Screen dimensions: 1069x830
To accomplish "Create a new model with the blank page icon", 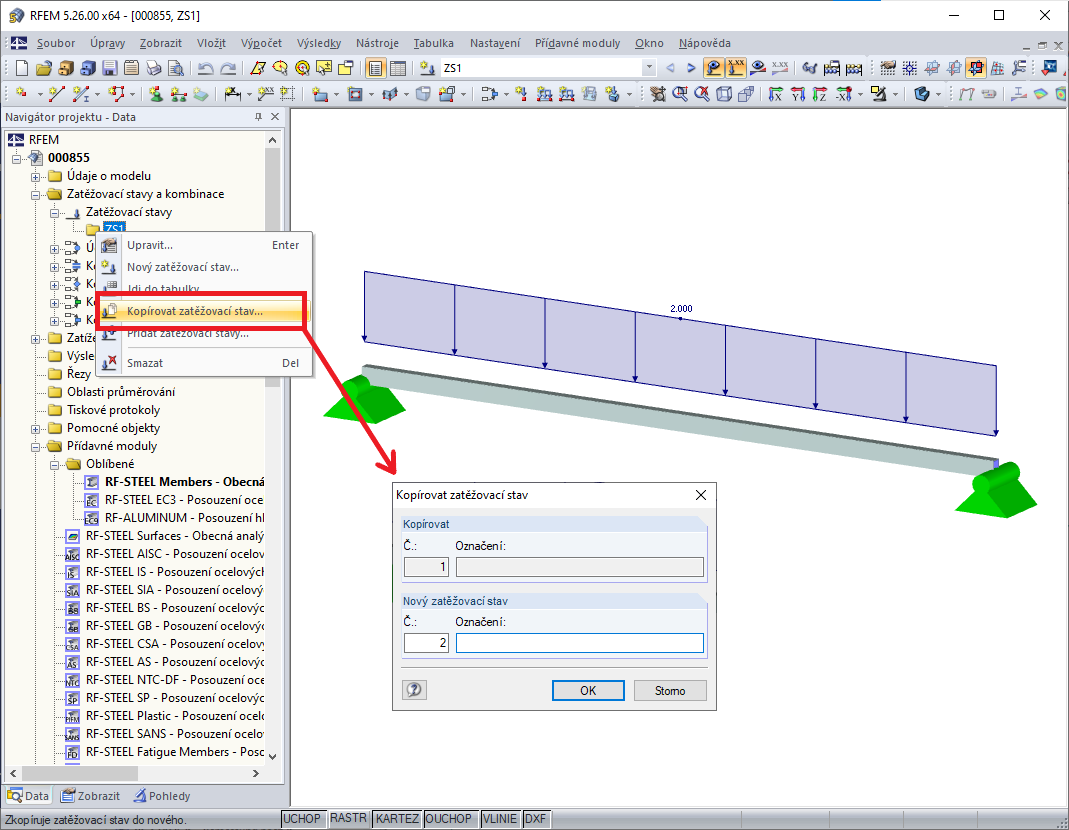I will [22, 68].
